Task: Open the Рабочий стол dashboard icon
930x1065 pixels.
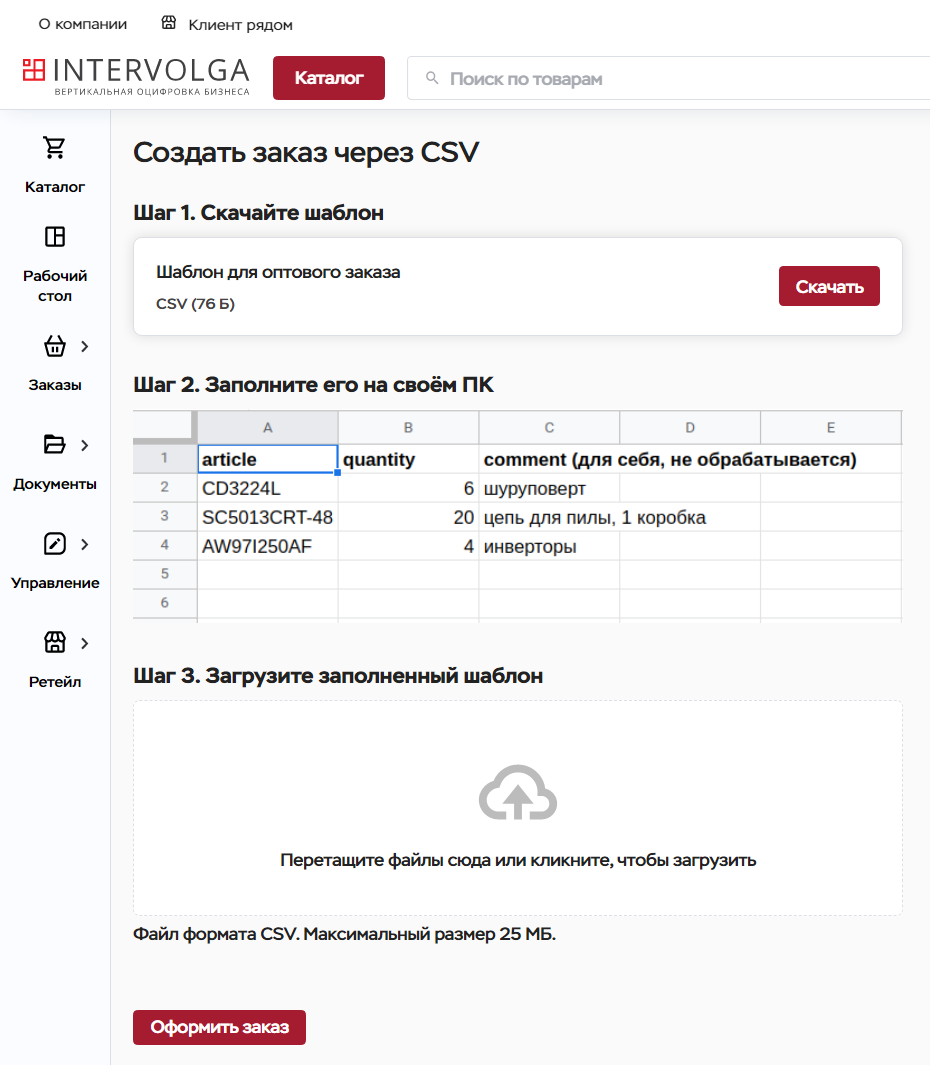Action: click(54, 237)
